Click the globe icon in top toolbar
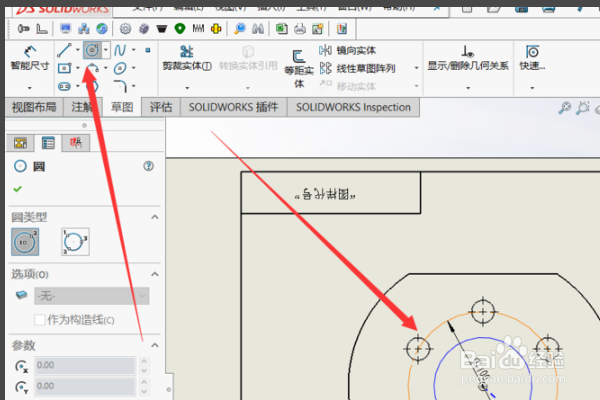This screenshot has width=600, height=400. point(102,29)
